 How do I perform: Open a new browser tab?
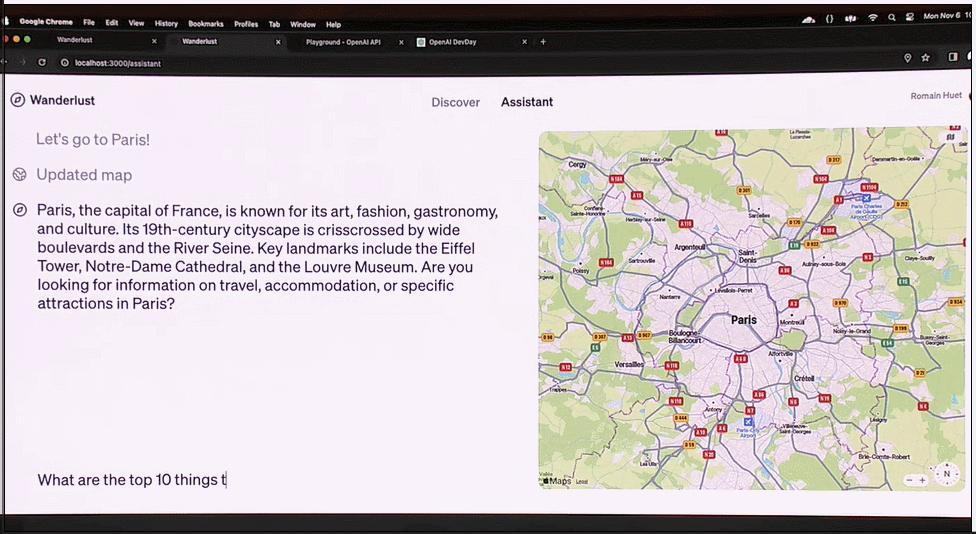point(543,42)
